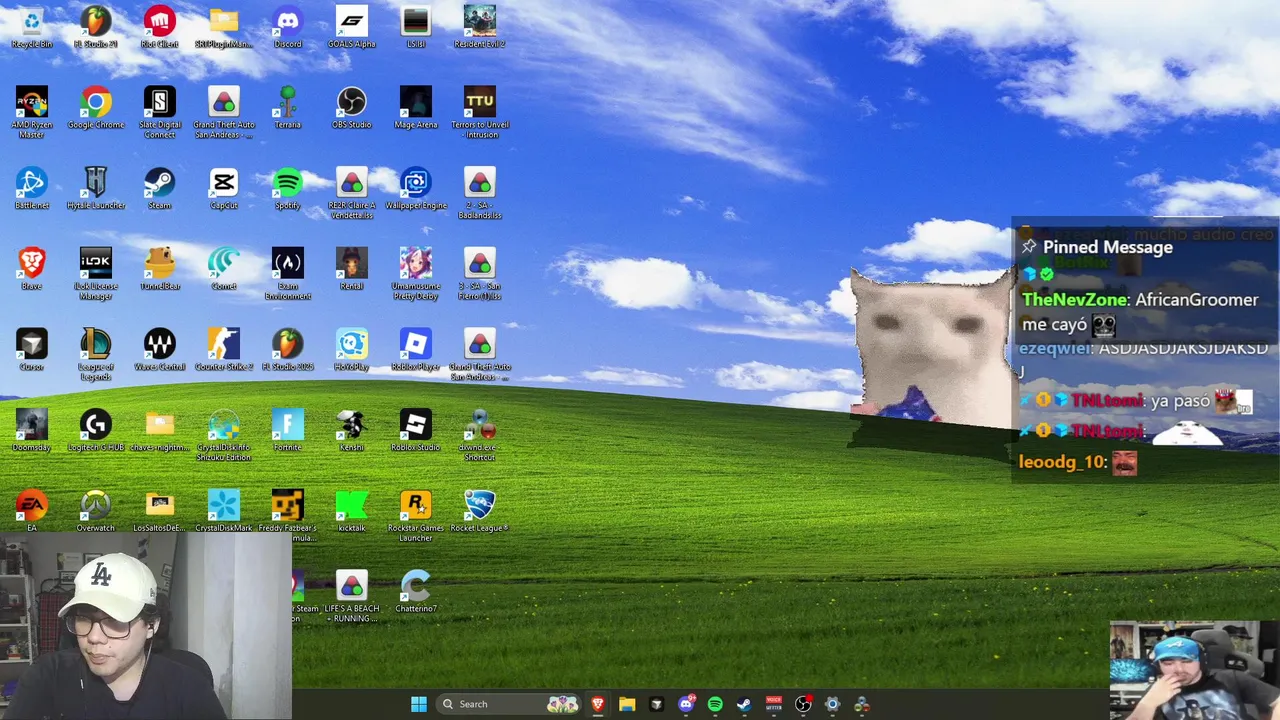
Task: Open the Rental game shortcut
Action: [352, 270]
